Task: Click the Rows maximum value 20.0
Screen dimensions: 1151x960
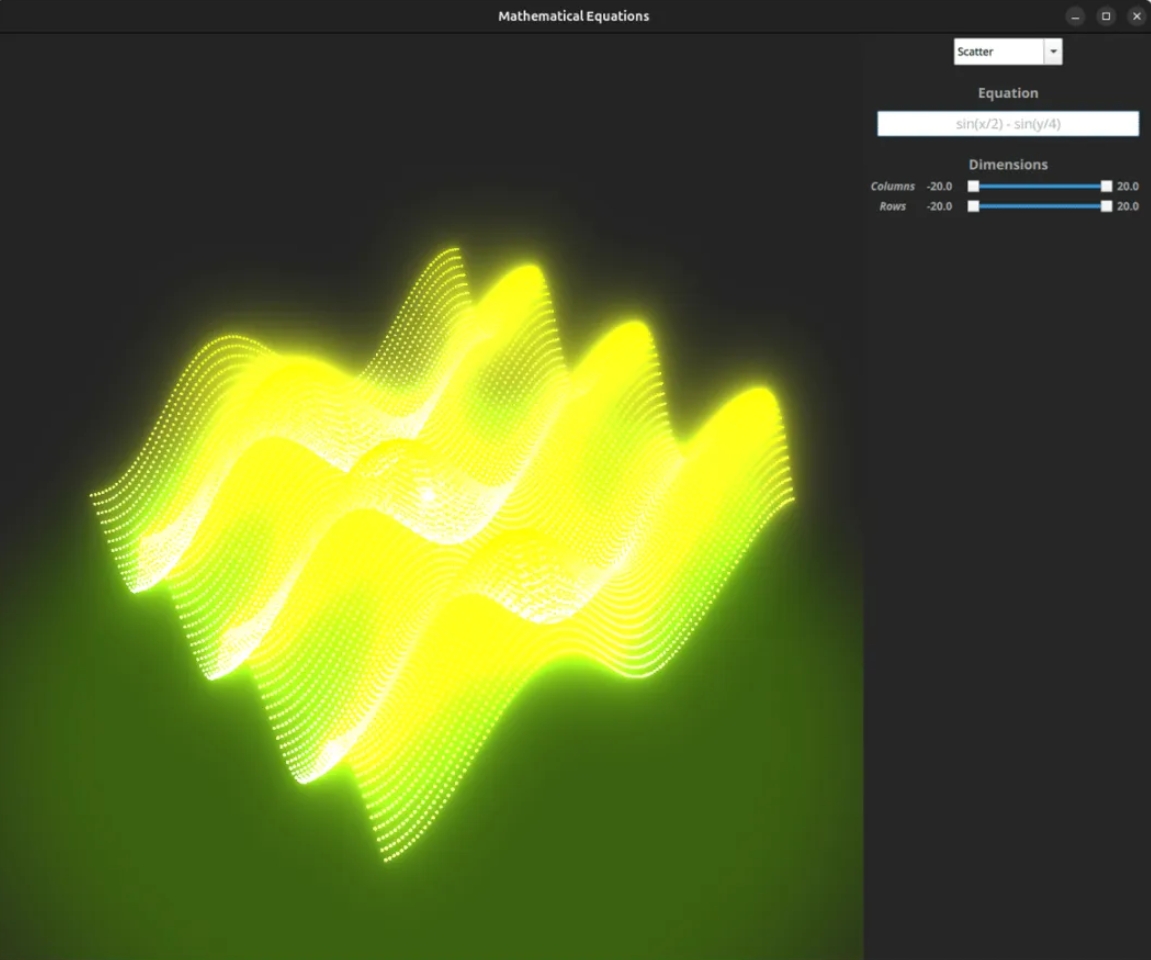Action: click(x=1127, y=207)
